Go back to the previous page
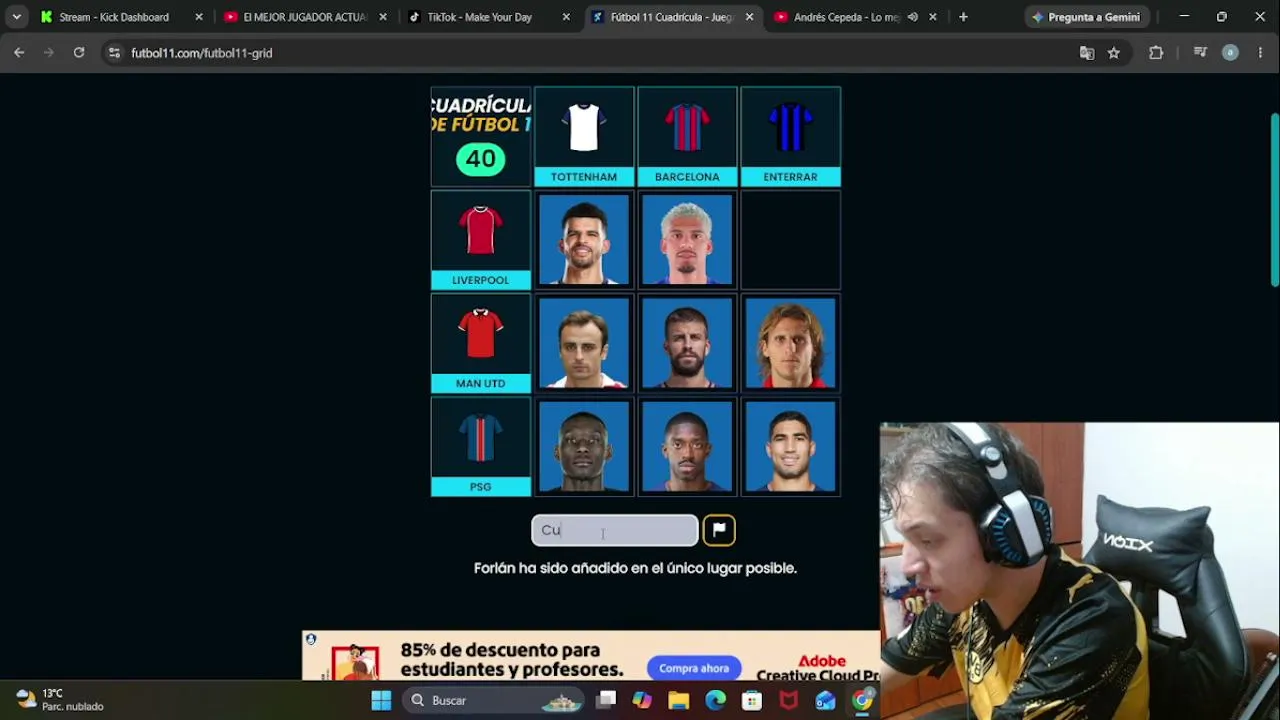The image size is (1280, 720). 19,53
